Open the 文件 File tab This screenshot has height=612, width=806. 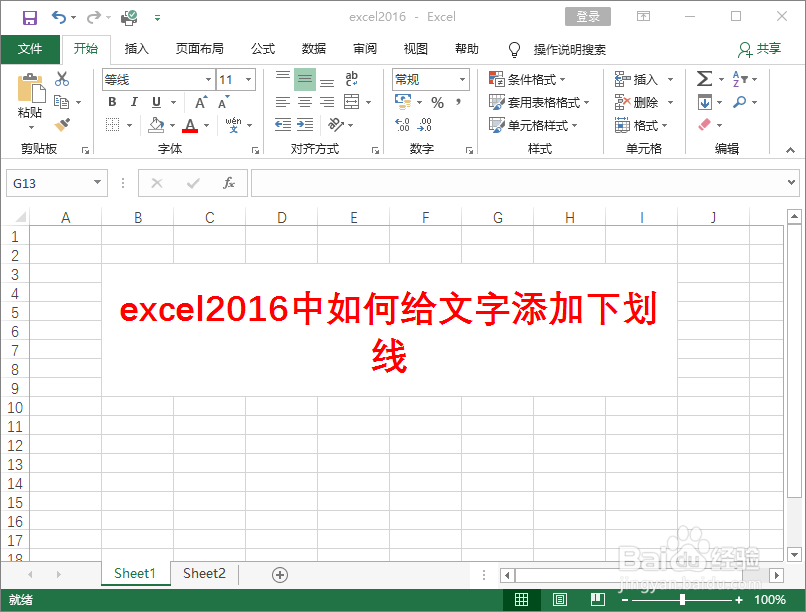point(30,49)
